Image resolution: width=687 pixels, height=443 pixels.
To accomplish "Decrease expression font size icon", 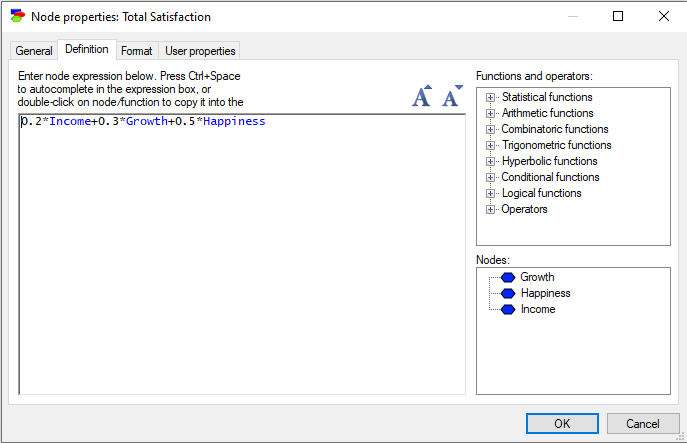I will pos(452,96).
